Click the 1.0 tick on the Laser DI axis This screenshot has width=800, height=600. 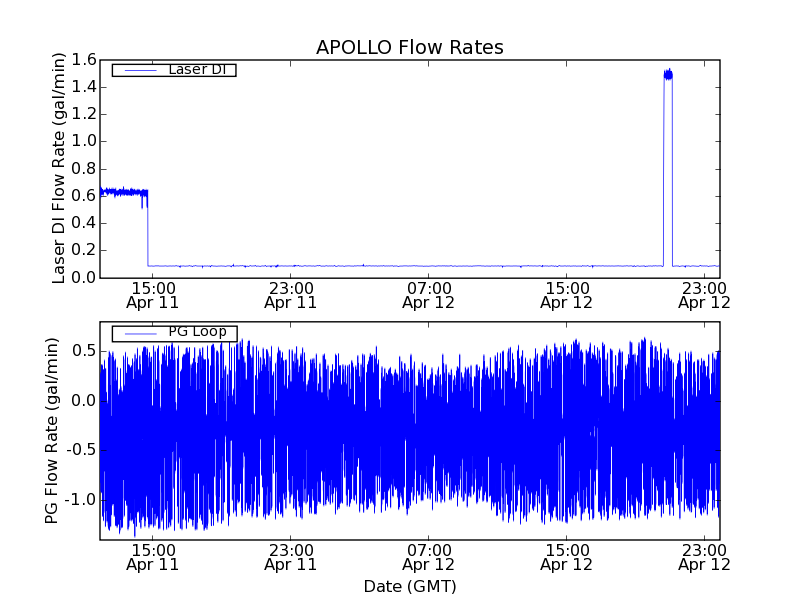[84, 141]
